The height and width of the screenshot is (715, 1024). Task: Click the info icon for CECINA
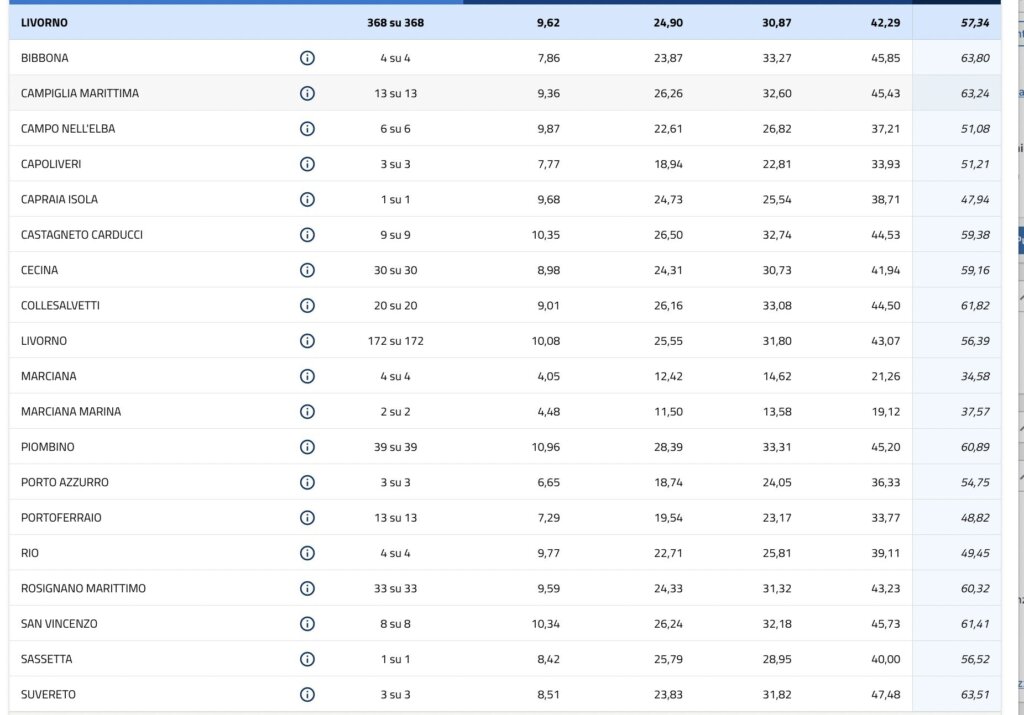pyautogui.click(x=307, y=270)
